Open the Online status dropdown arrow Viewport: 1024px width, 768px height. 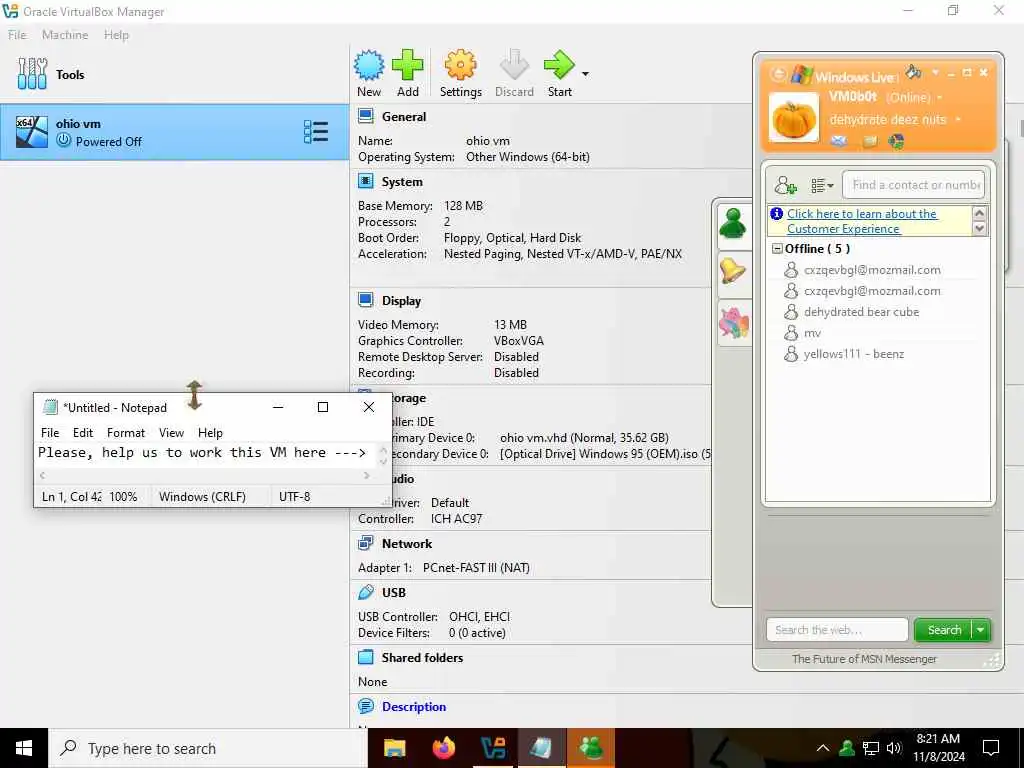940,98
